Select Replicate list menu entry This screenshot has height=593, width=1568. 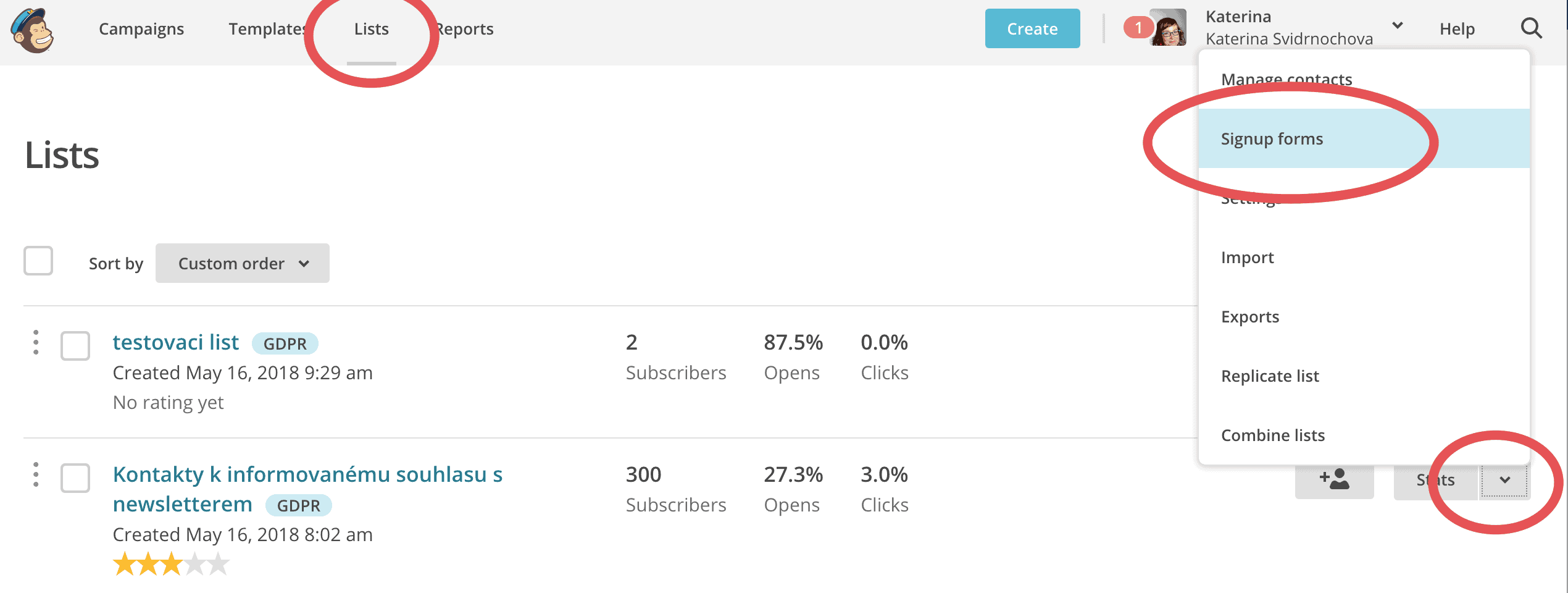(1270, 376)
